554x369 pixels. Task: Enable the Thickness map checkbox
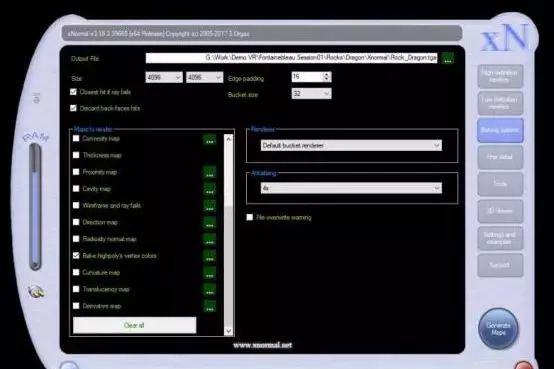[x=76, y=155]
